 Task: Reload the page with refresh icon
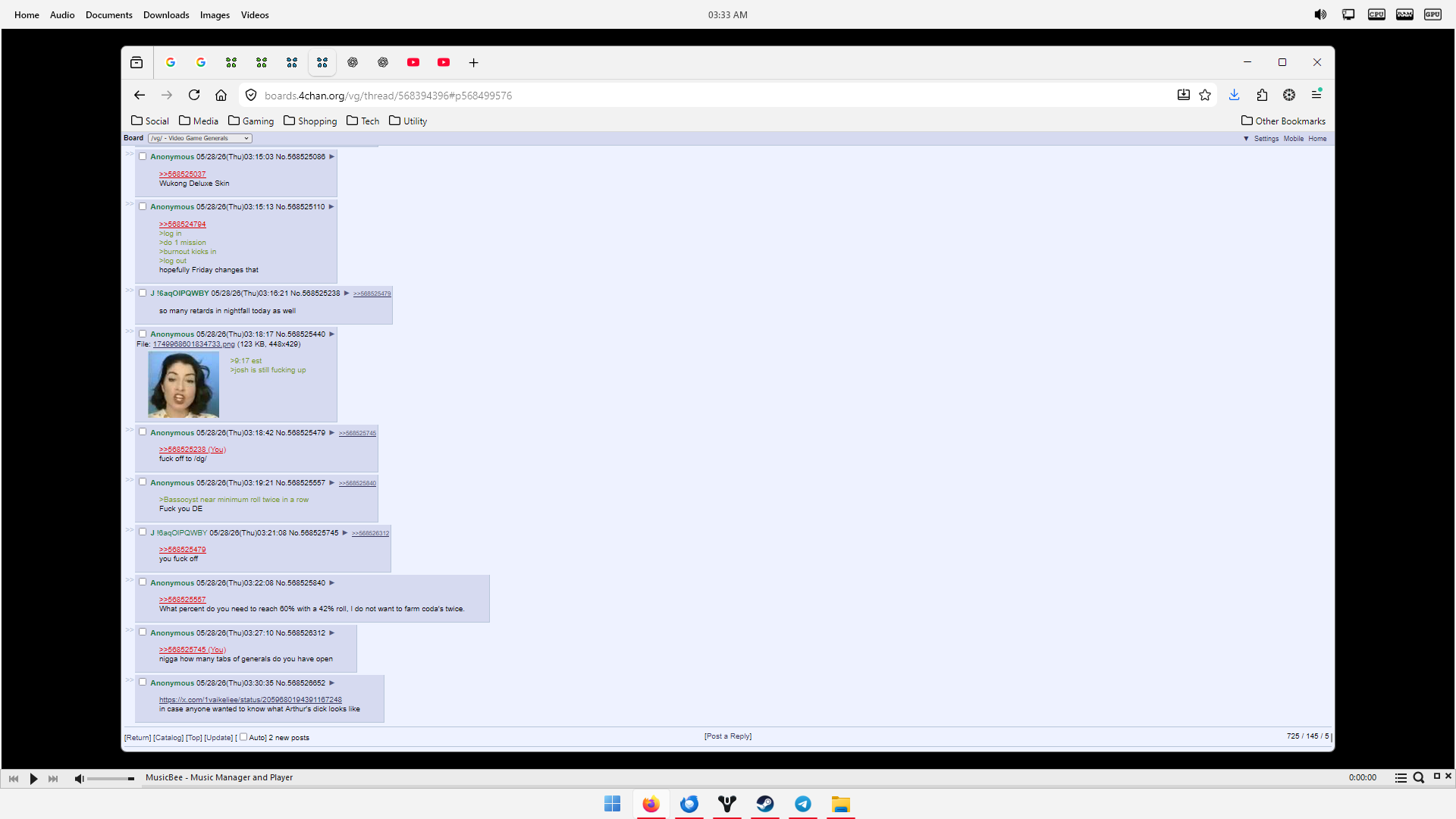coord(194,95)
